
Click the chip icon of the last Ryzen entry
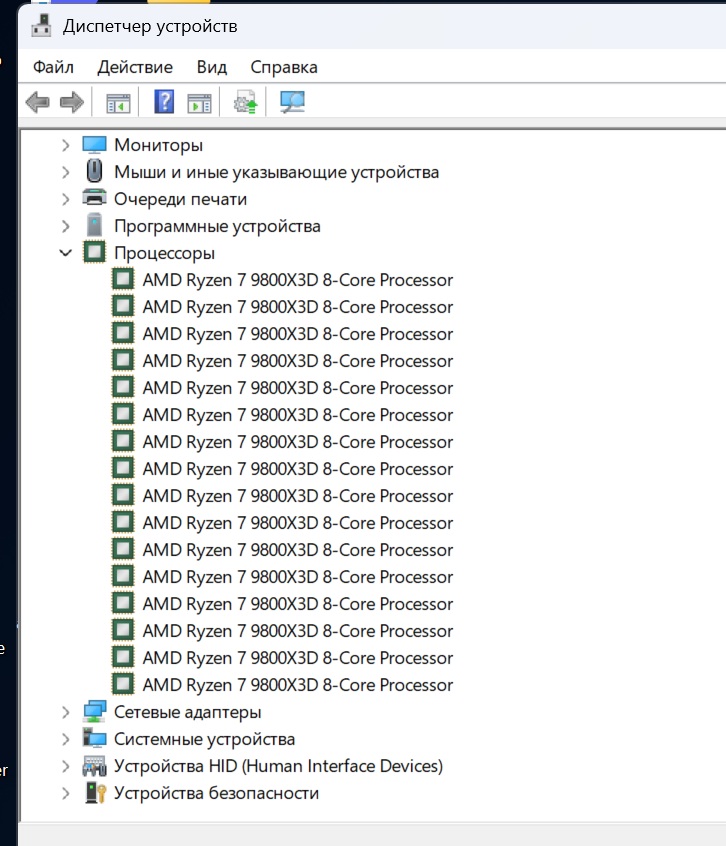tap(123, 684)
